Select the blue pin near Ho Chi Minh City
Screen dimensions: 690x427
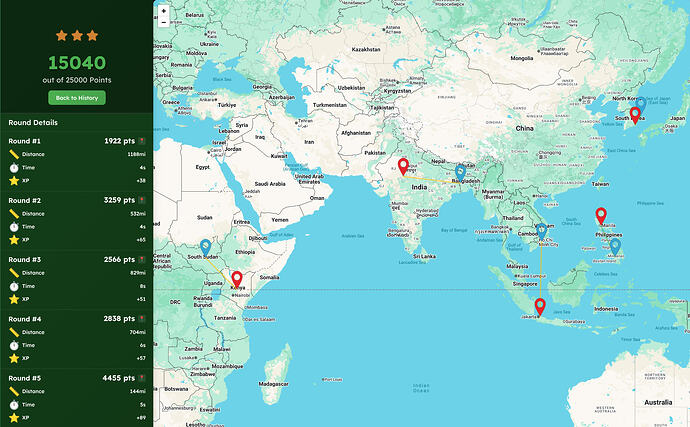click(541, 232)
